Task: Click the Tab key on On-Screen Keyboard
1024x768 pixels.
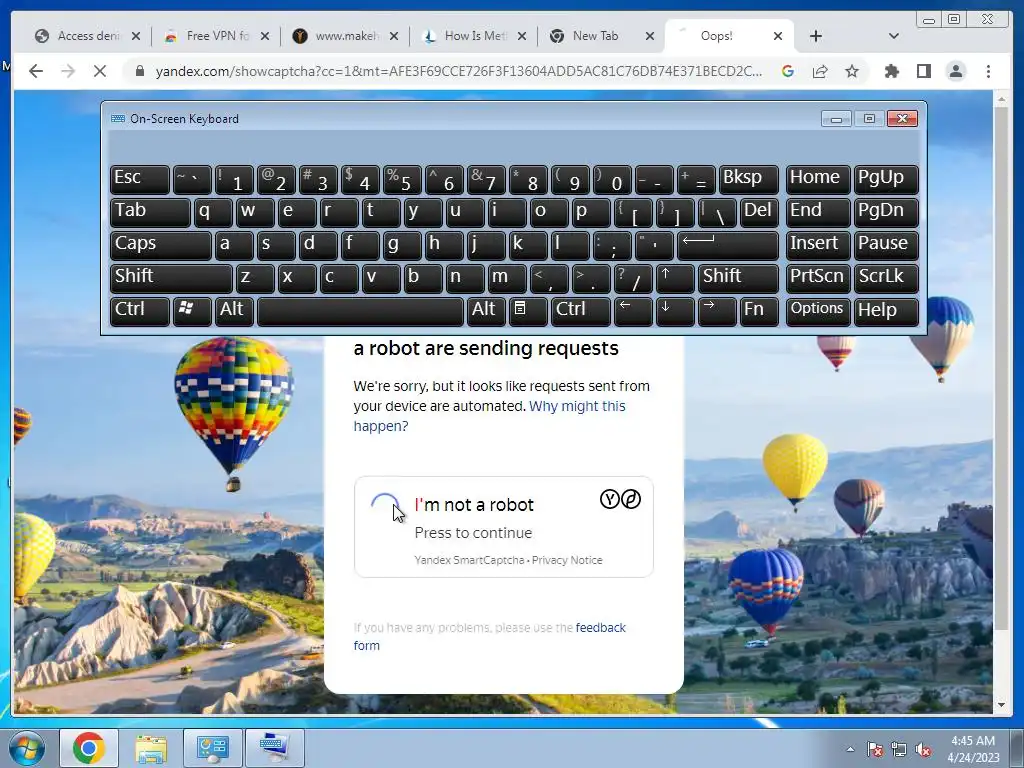Action: point(150,212)
